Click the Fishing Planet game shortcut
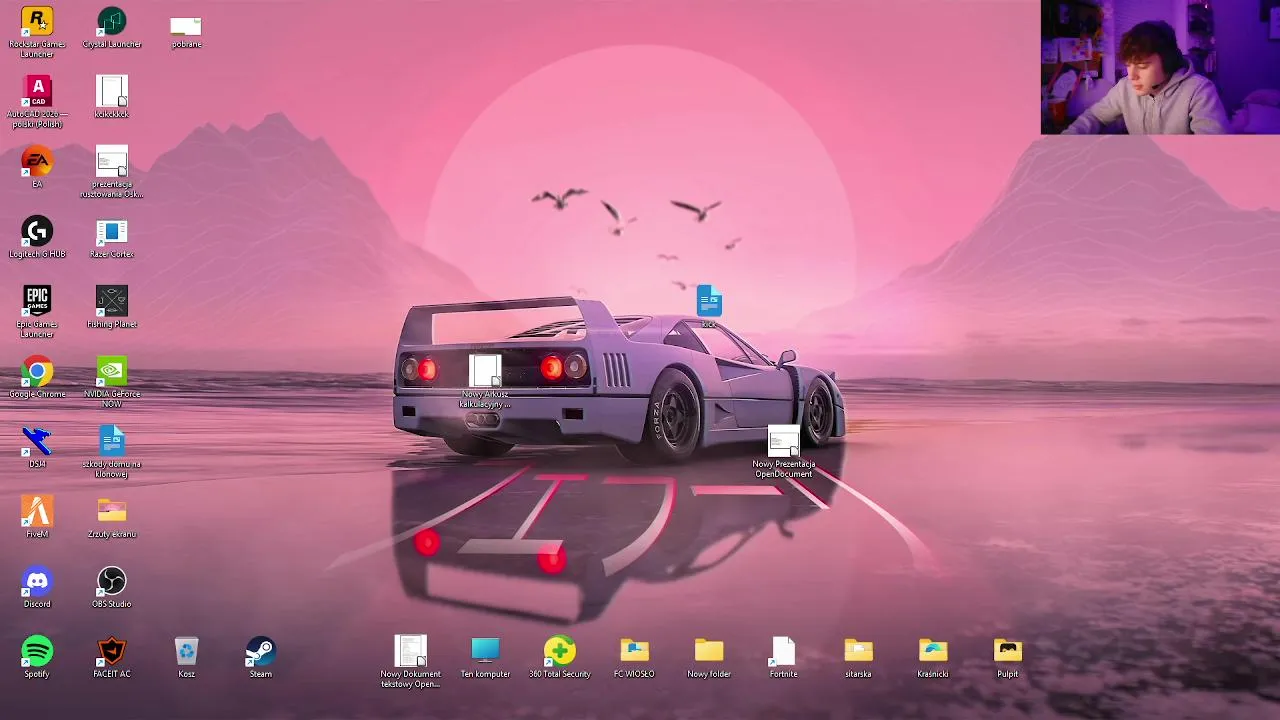The image size is (1280, 720). pos(112,307)
